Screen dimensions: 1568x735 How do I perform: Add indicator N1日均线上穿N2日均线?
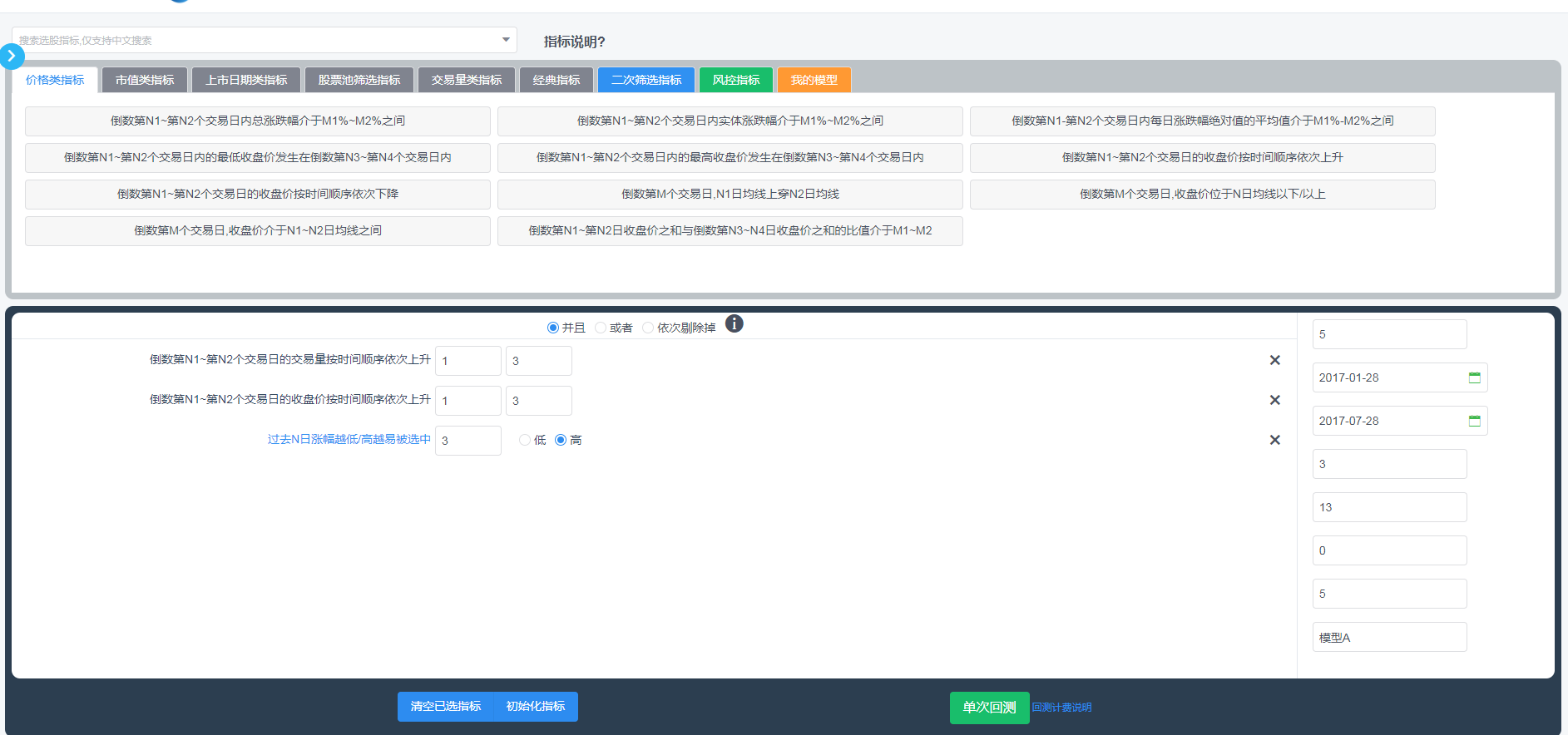(730, 195)
